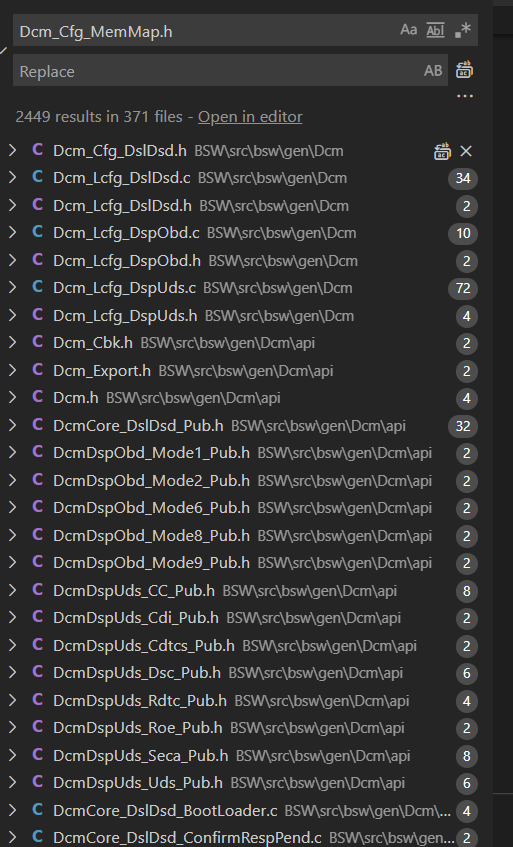
Task: Click icon of DcmDspObd_Mode2_Pub.h
Action: [x=37, y=480]
